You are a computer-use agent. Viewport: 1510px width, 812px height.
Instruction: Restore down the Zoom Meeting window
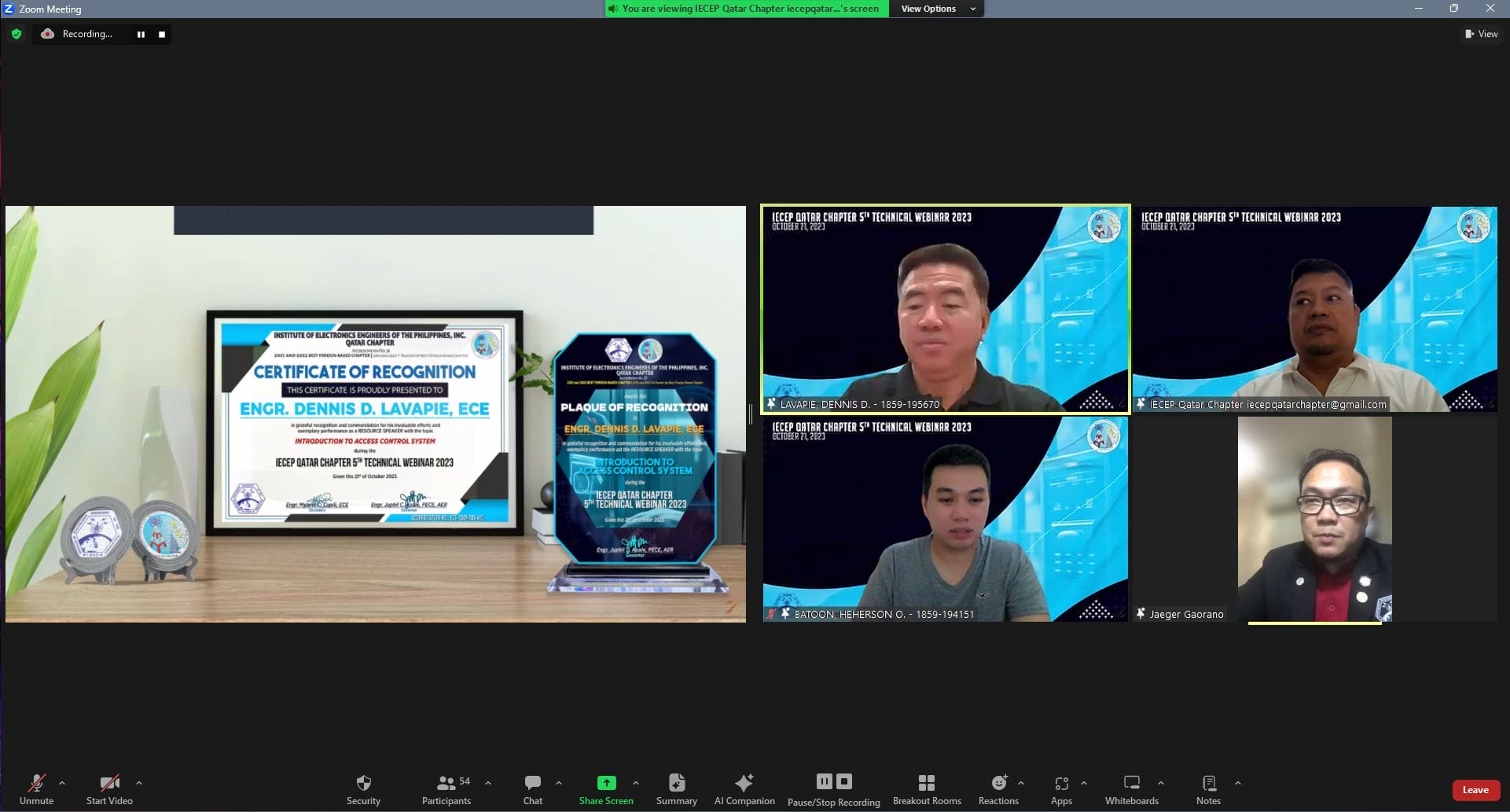point(1454,9)
